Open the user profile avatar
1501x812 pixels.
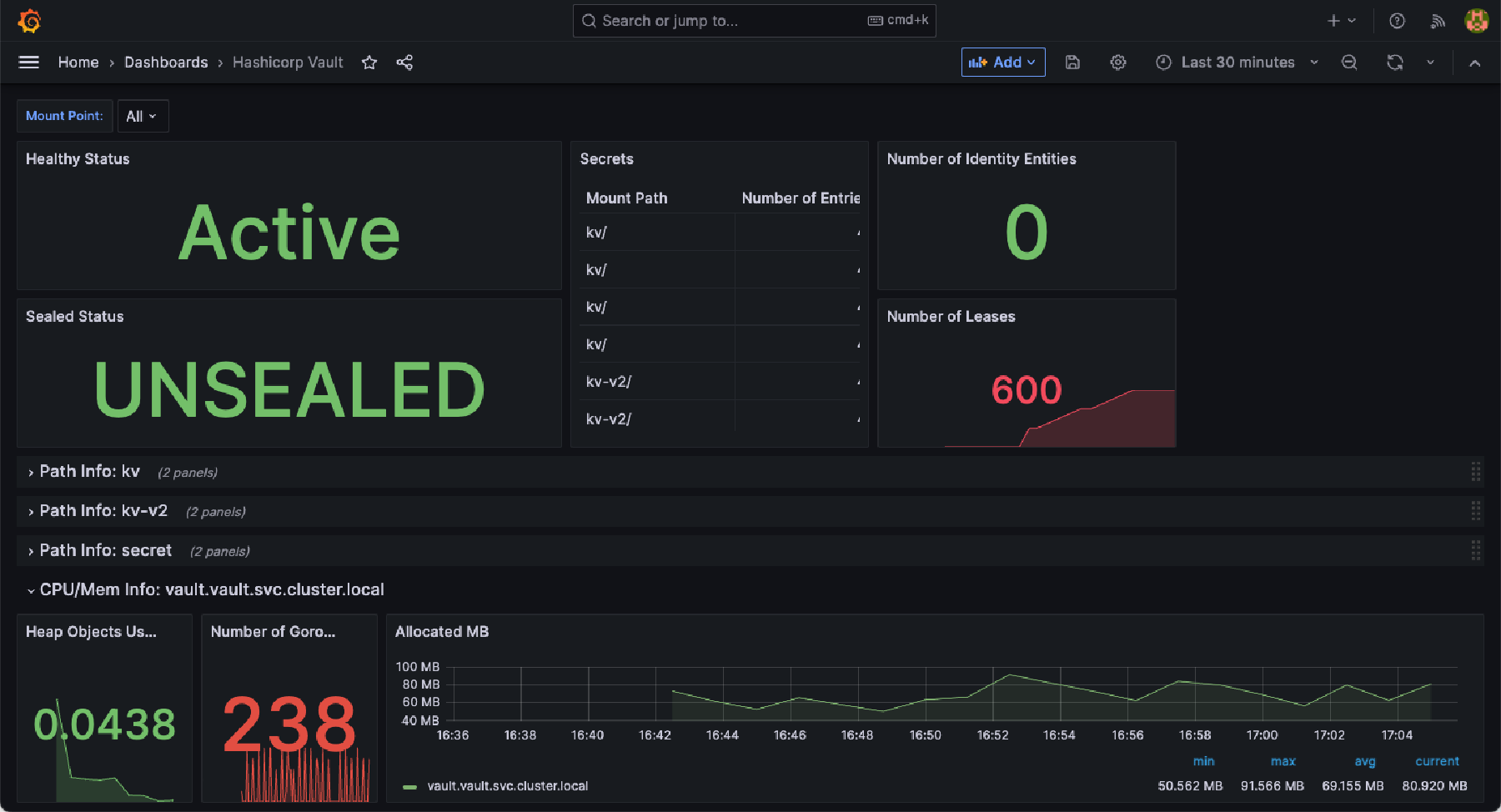[x=1477, y=21]
